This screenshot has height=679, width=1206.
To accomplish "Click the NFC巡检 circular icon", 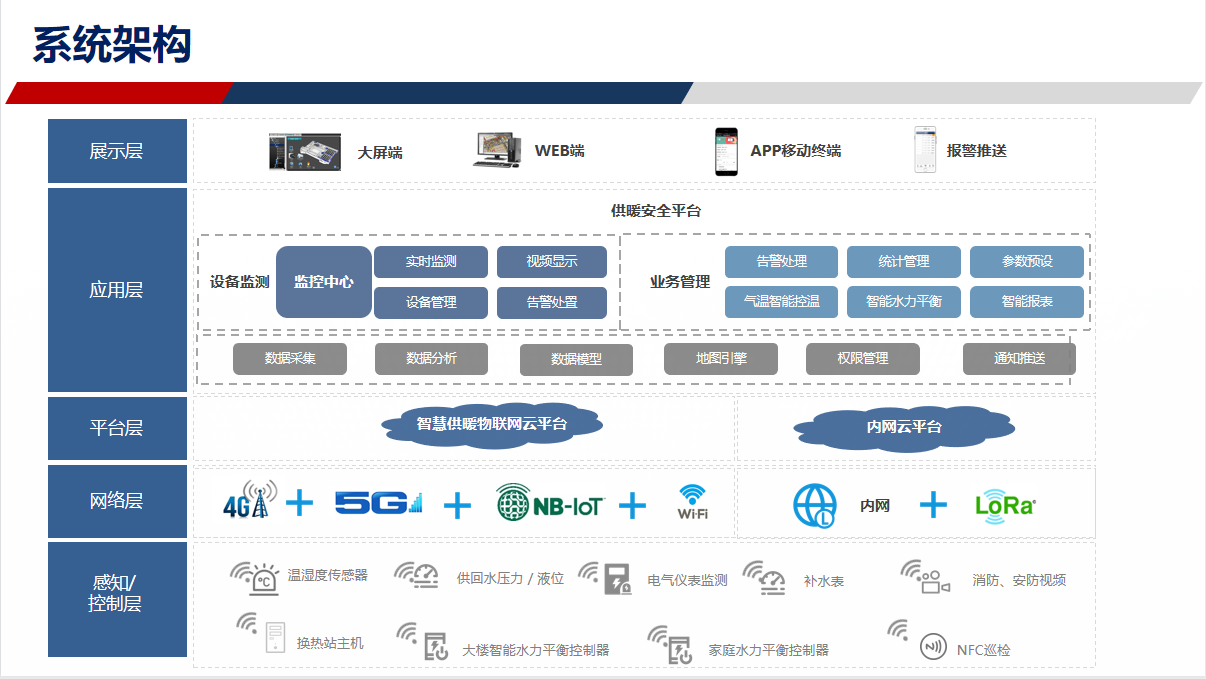I will click(x=932, y=646).
